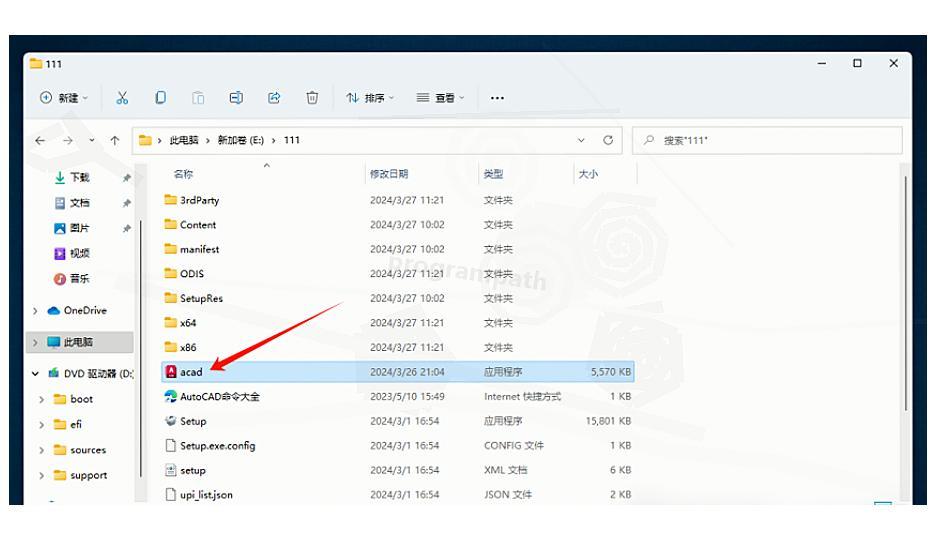Go forward with the right arrow
The height and width of the screenshot is (541, 937).
click(68, 140)
